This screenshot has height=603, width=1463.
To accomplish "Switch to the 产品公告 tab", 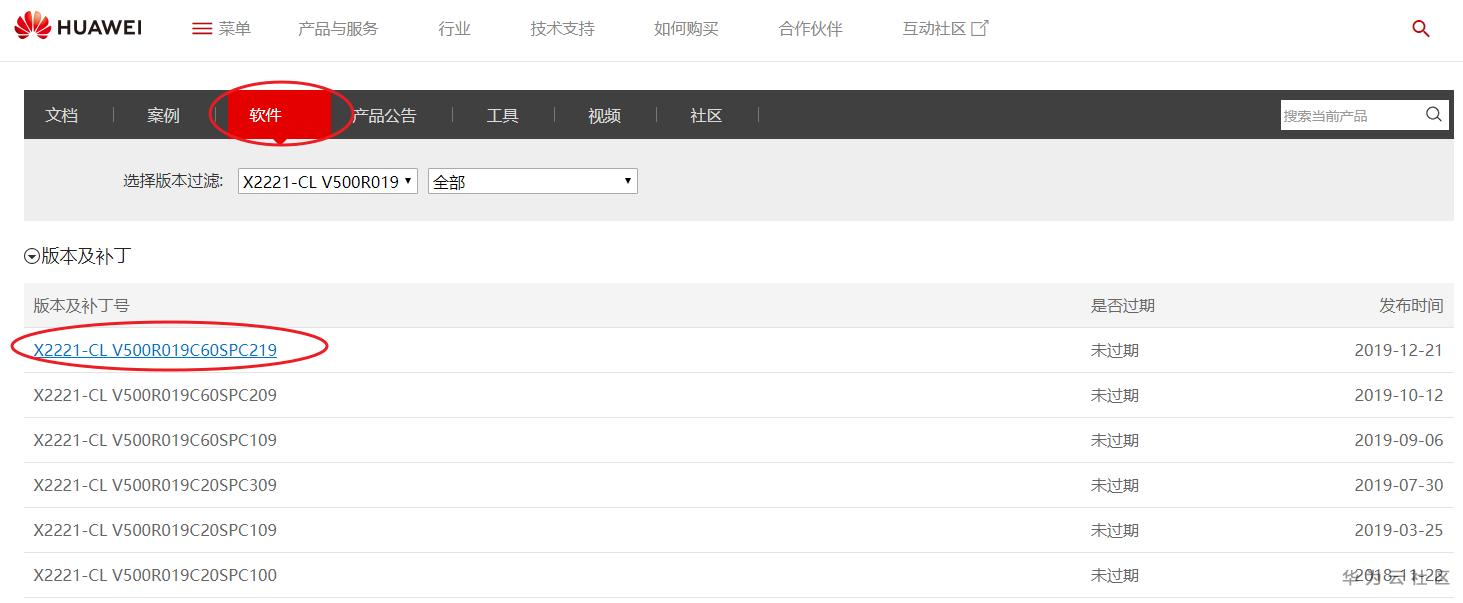I will pyautogui.click(x=384, y=115).
